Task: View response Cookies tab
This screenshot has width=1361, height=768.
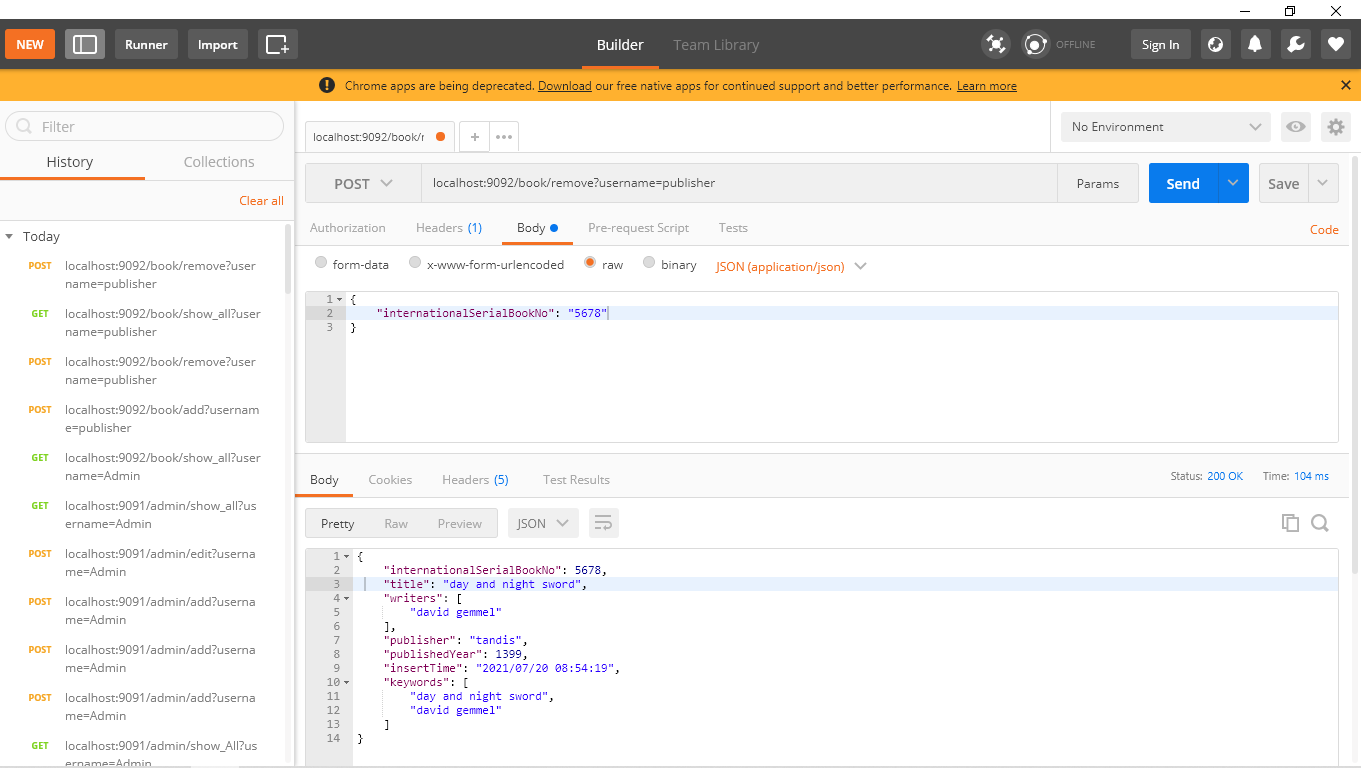Action: coord(390,479)
